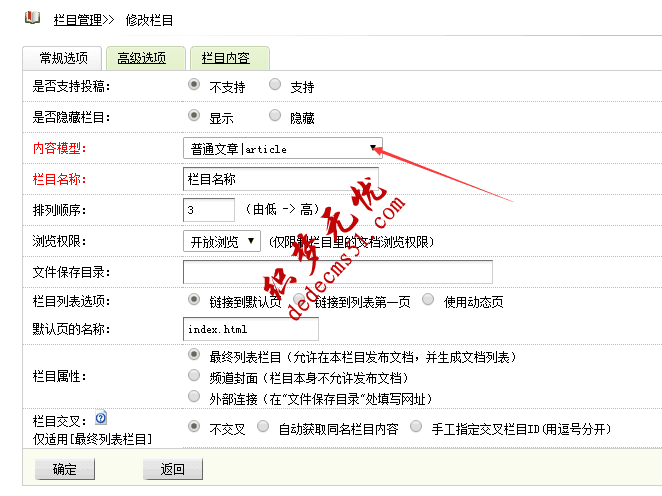Open the 浏览权限 dropdown showing 开放浏览
The width and height of the screenshot is (662, 496).
(222, 241)
